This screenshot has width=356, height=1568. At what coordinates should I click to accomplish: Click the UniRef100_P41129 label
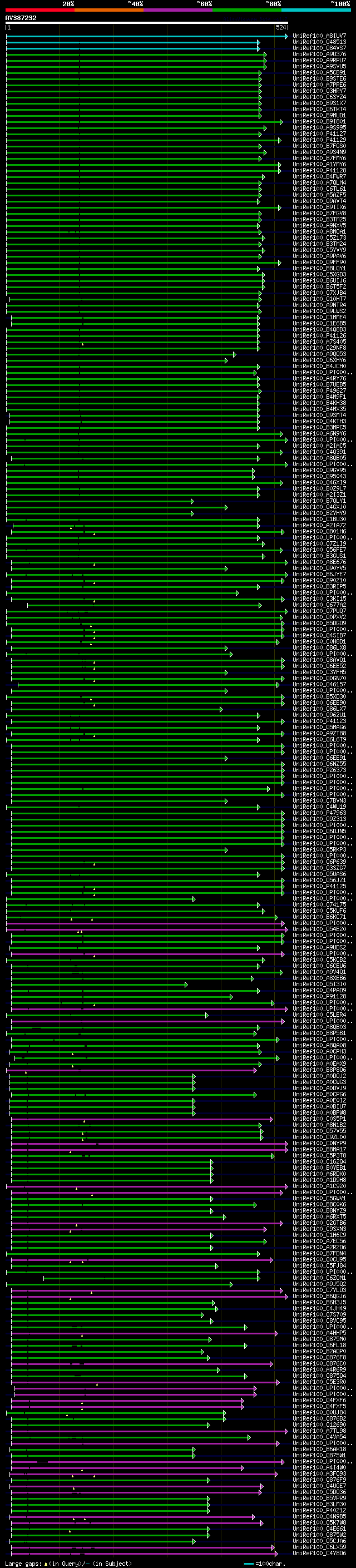tap(319, 140)
